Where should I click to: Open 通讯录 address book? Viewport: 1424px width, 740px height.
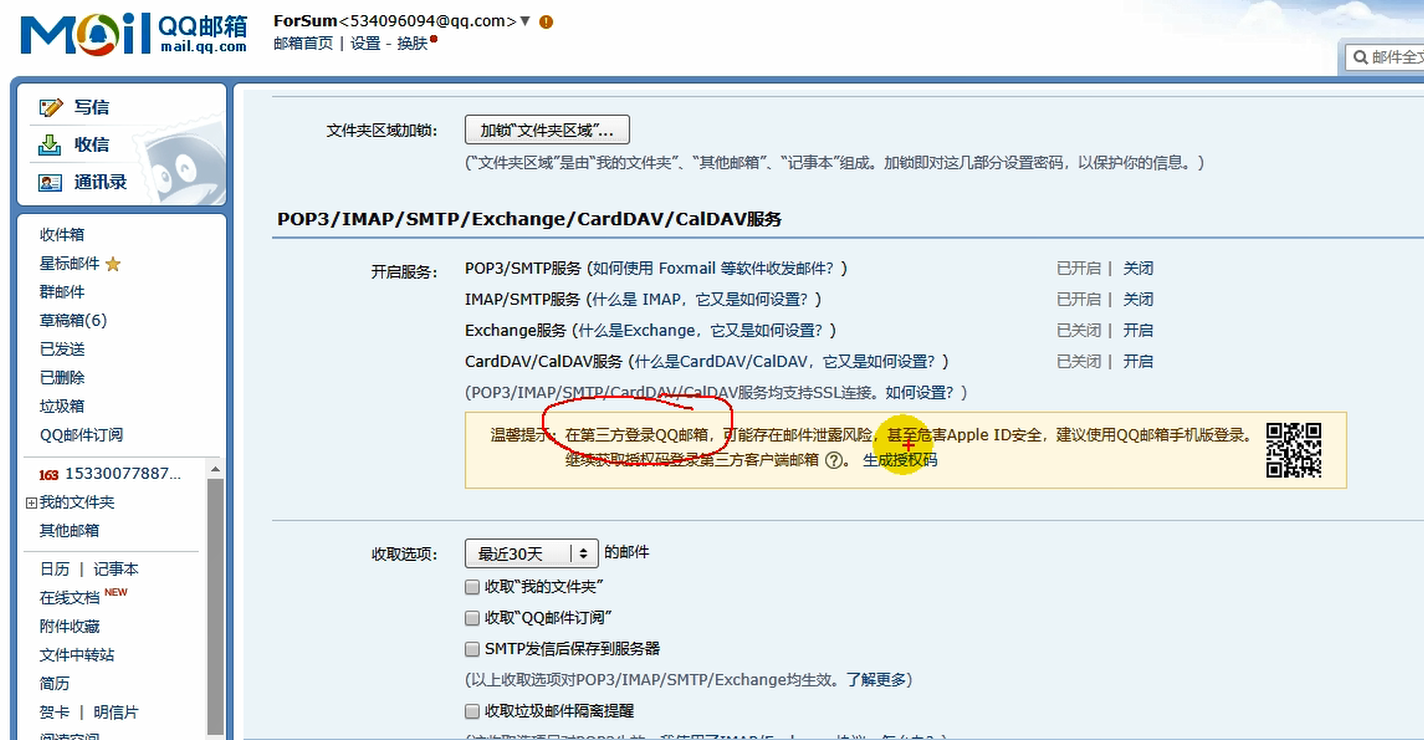[x=100, y=183]
